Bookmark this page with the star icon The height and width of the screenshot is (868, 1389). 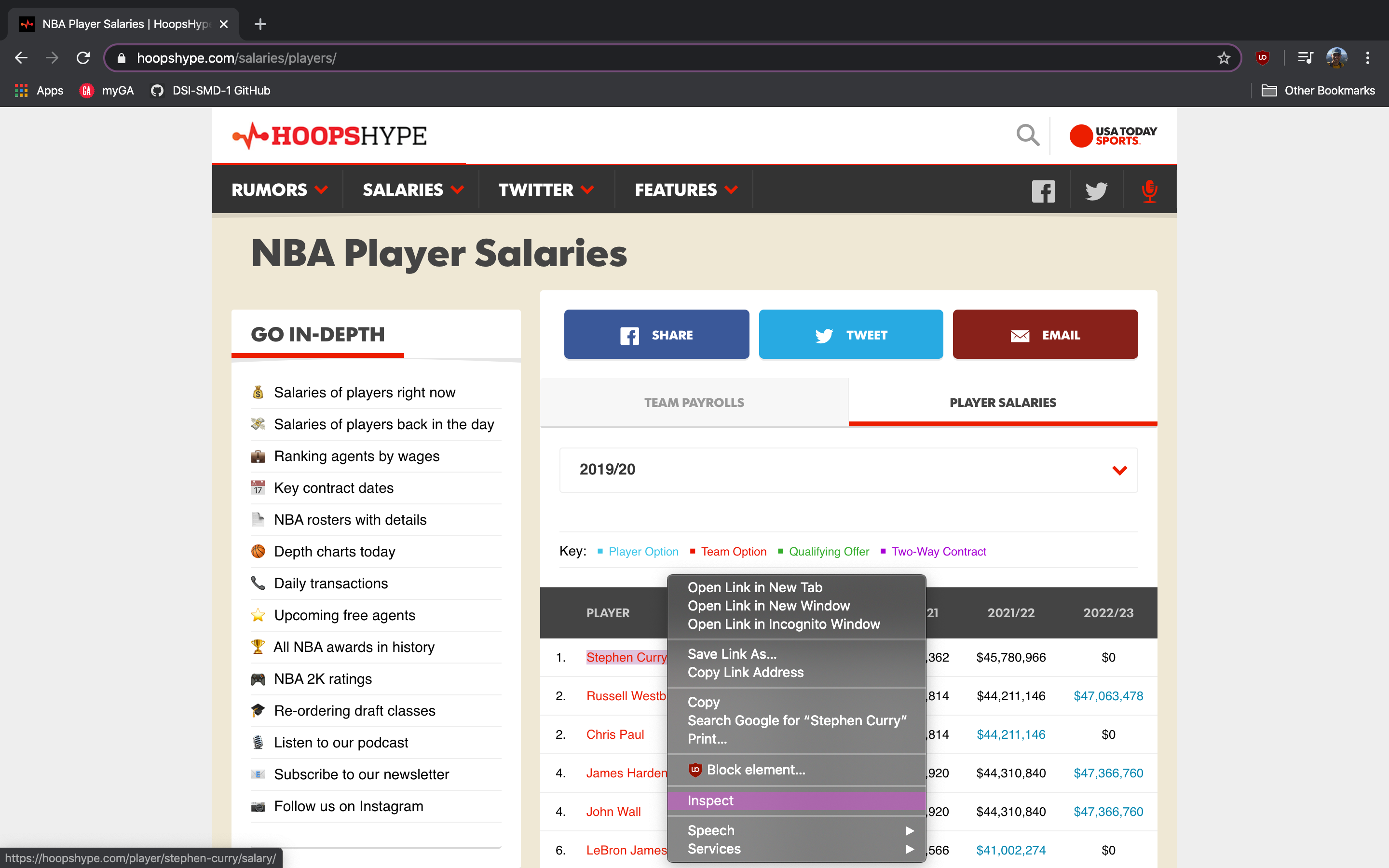[x=1224, y=58]
